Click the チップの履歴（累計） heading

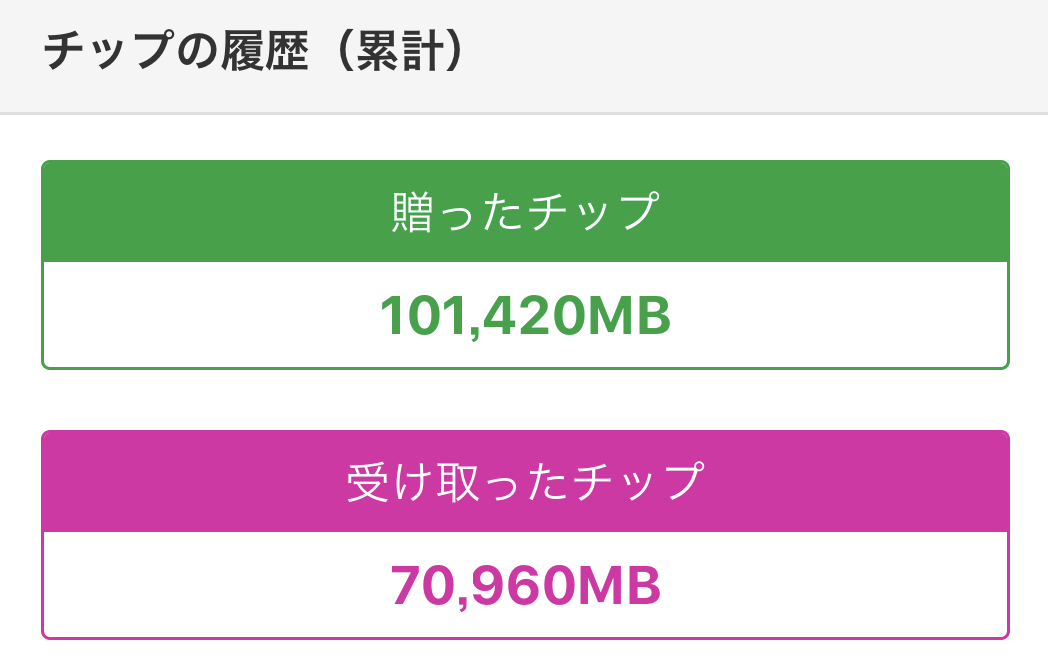tap(254, 54)
